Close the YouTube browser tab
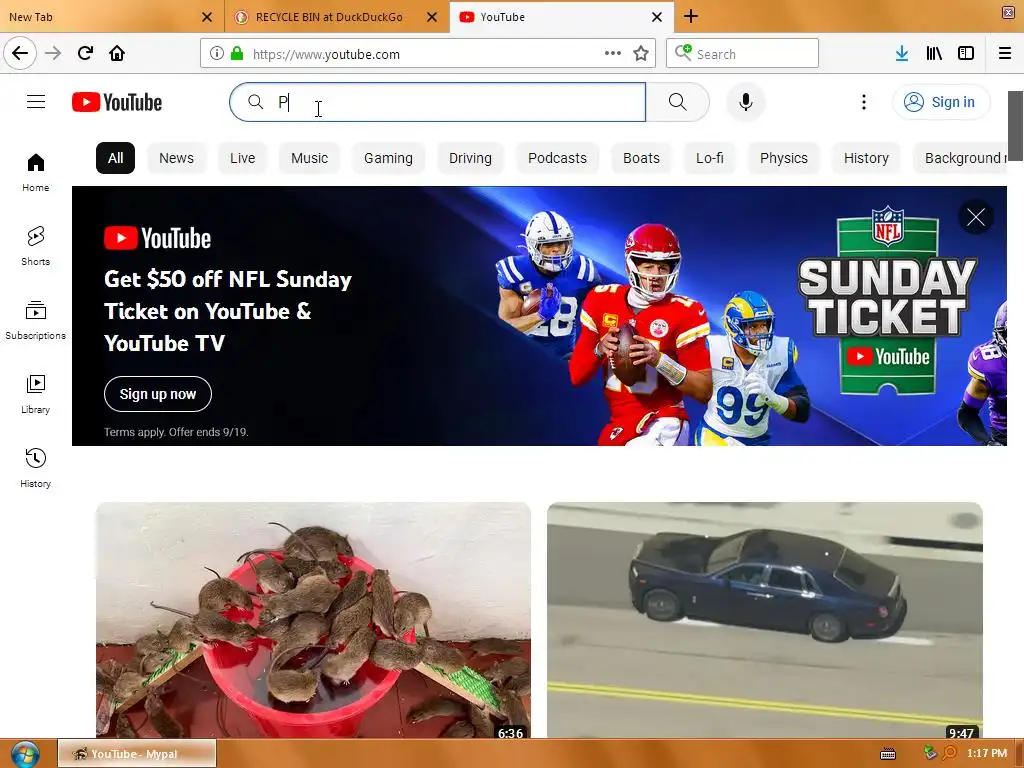The image size is (1024, 768). [x=657, y=17]
